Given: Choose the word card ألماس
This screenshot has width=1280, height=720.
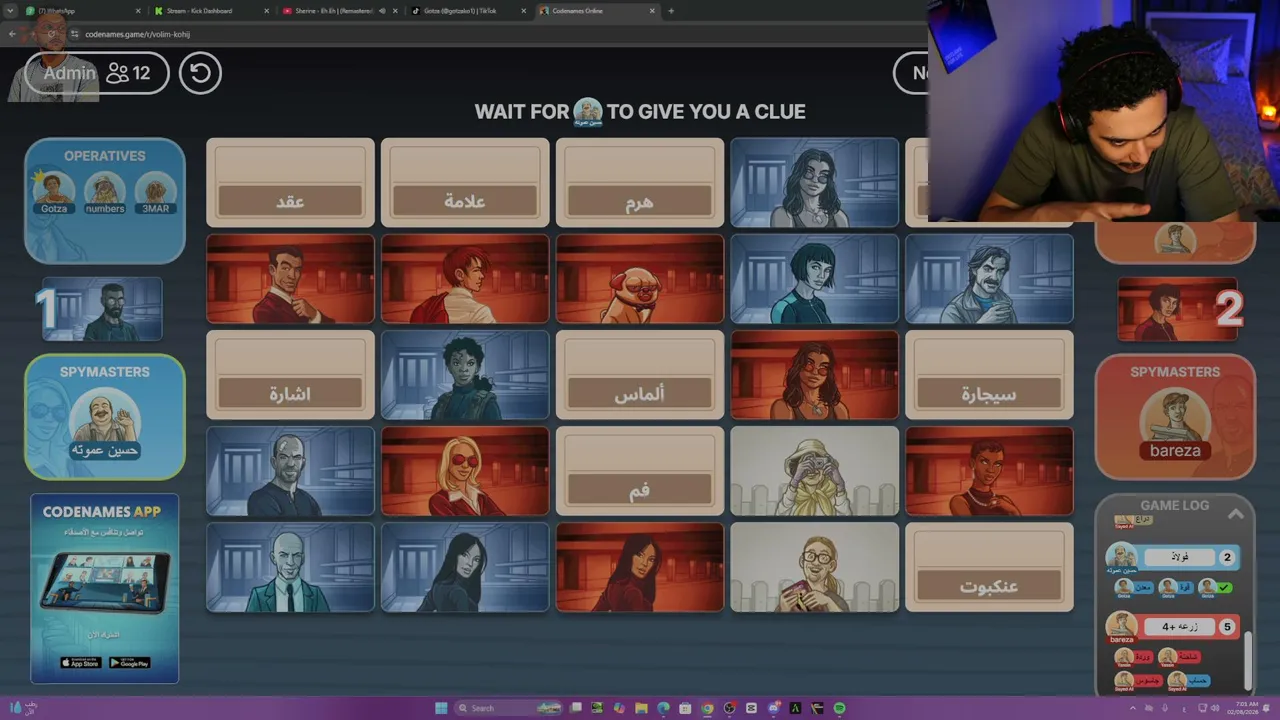Looking at the screenshot, I should tap(639, 375).
